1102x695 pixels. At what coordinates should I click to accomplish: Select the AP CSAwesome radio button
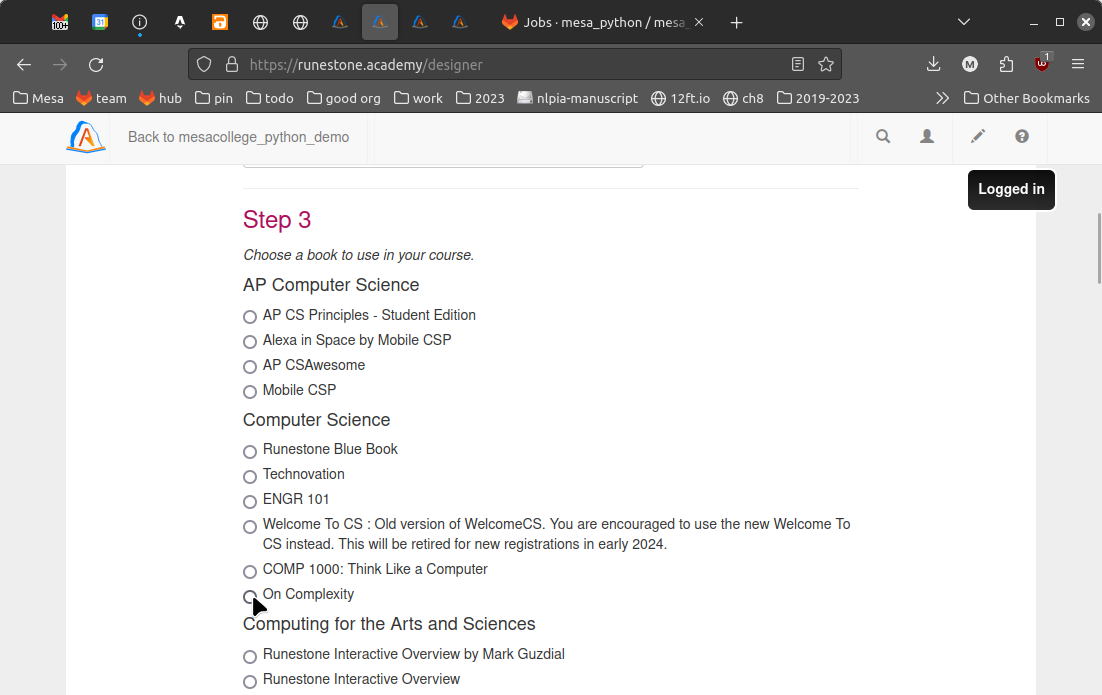pyautogui.click(x=250, y=367)
